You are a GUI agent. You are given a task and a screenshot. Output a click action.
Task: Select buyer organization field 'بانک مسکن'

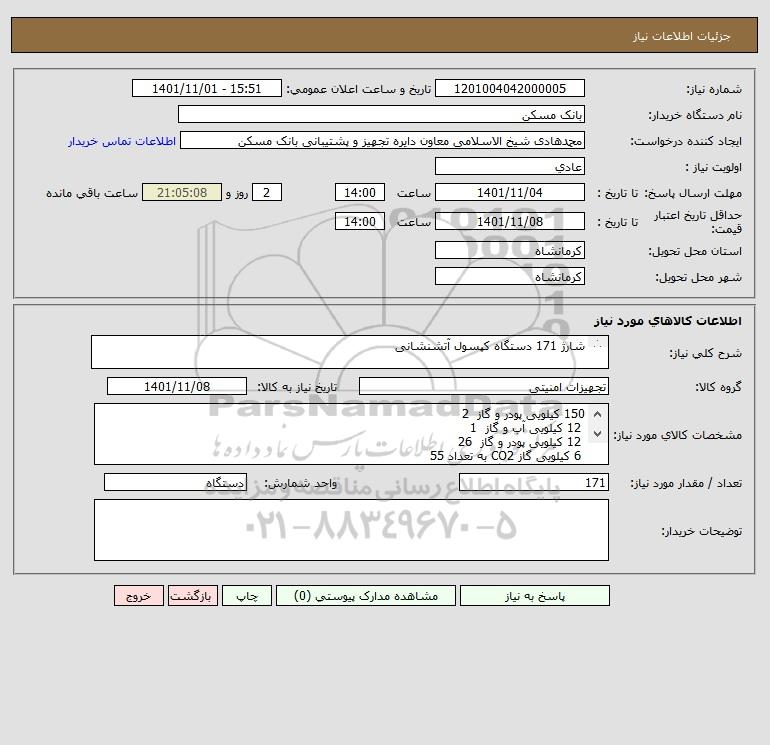point(381,114)
